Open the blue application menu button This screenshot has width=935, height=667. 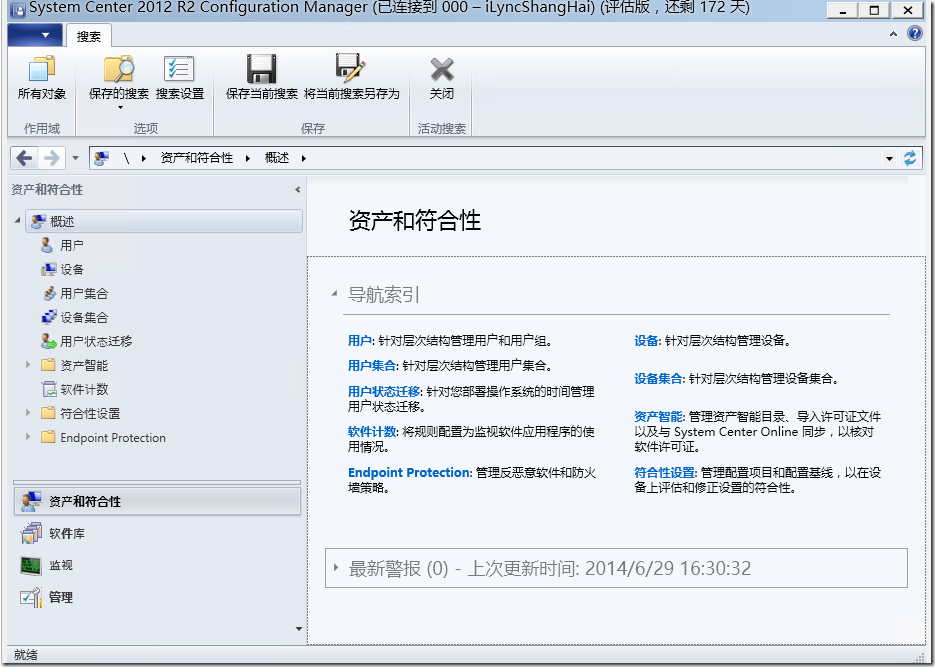[x=35, y=35]
